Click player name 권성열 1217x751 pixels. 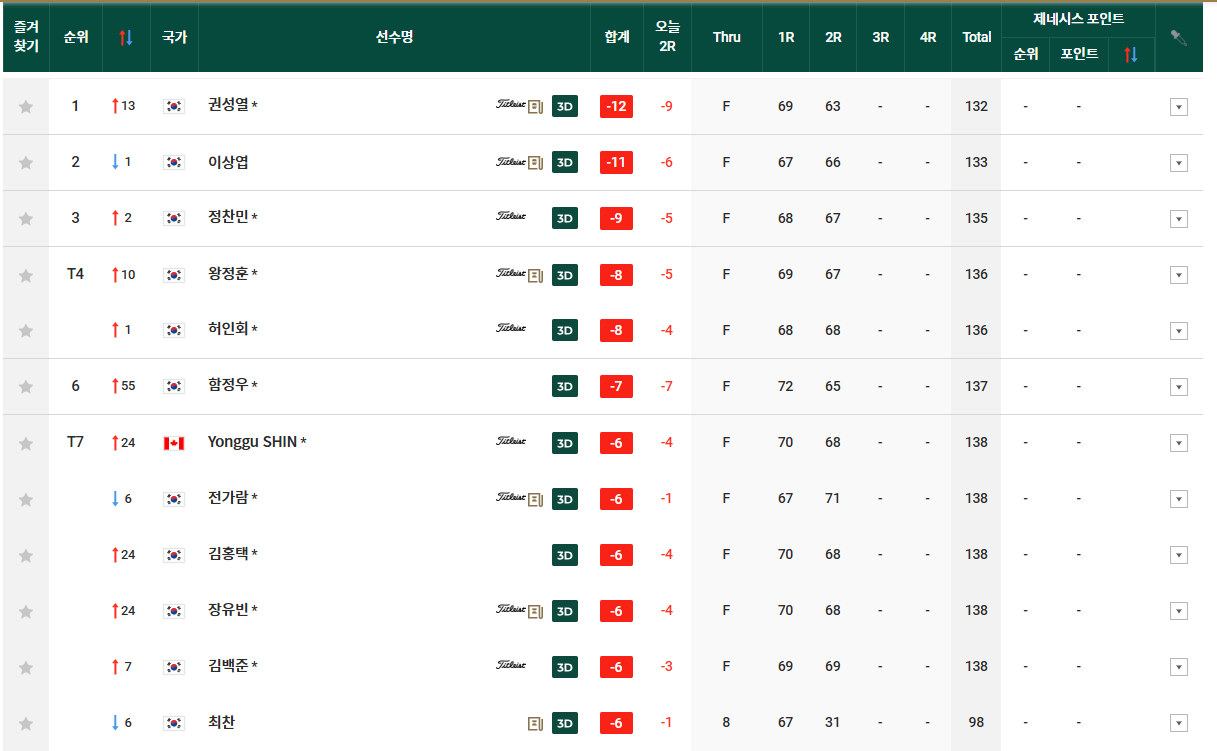pyautogui.click(x=228, y=104)
